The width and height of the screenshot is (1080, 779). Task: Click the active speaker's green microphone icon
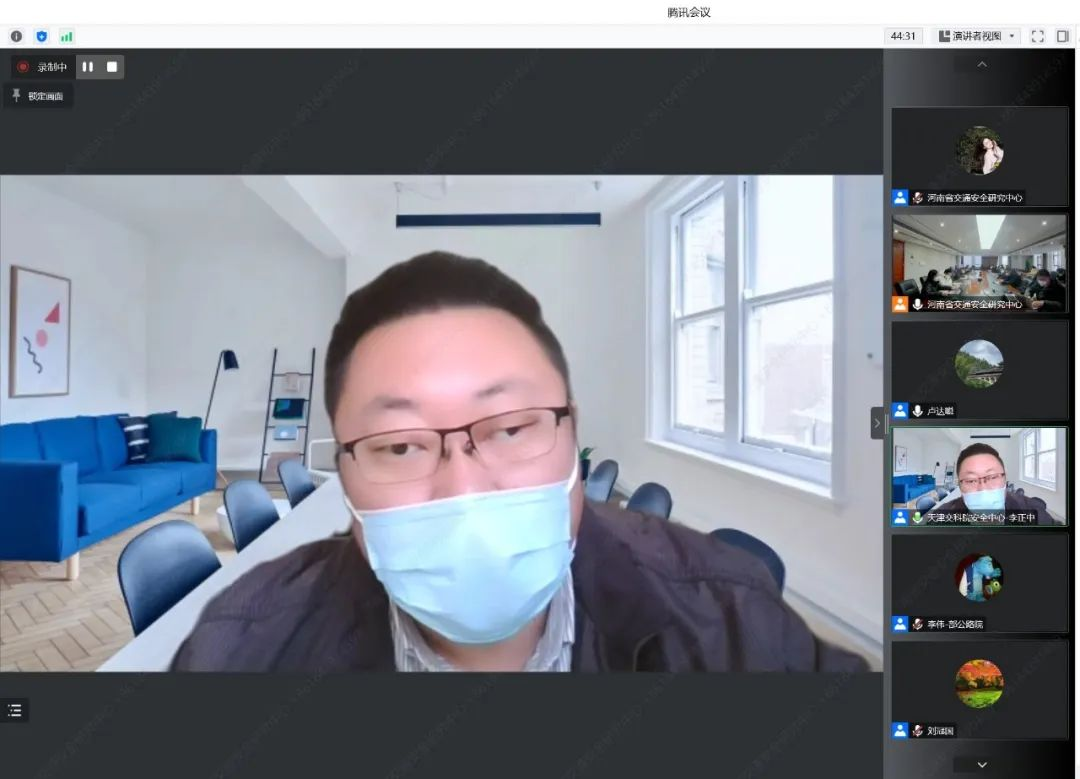click(x=917, y=518)
